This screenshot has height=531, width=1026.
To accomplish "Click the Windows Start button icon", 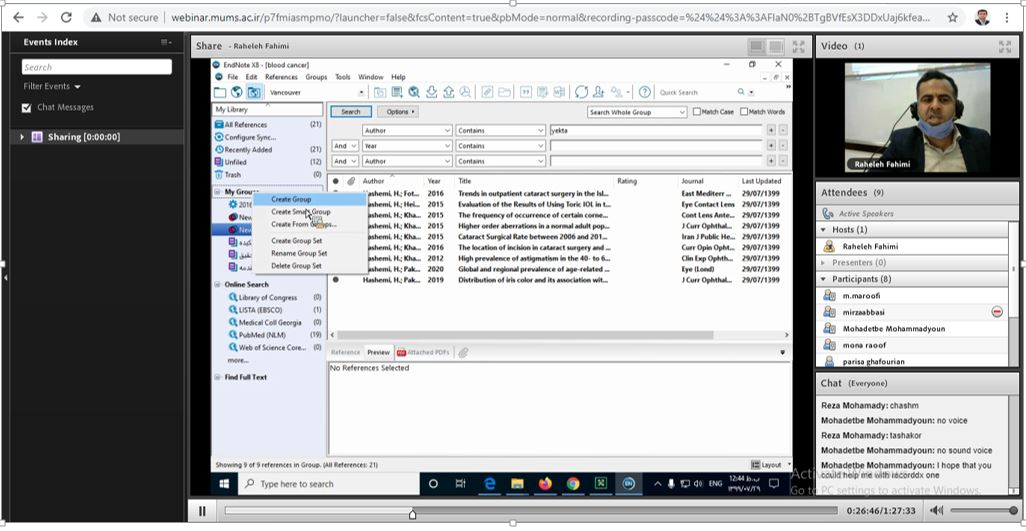I will click(x=224, y=484).
